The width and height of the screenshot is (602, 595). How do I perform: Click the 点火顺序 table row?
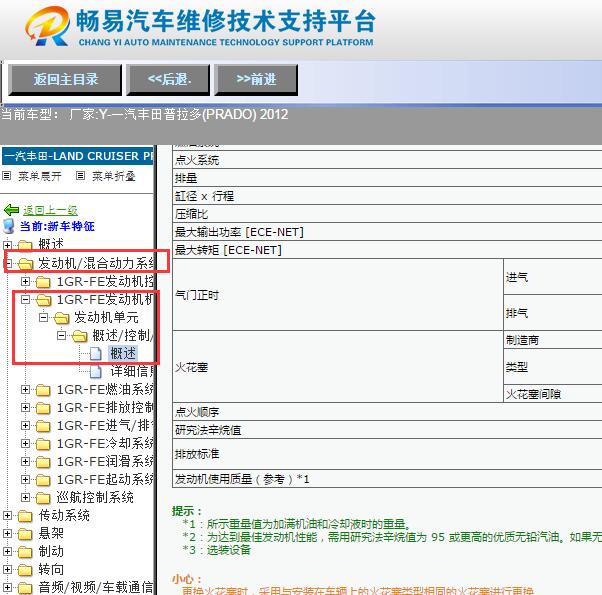(387, 412)
